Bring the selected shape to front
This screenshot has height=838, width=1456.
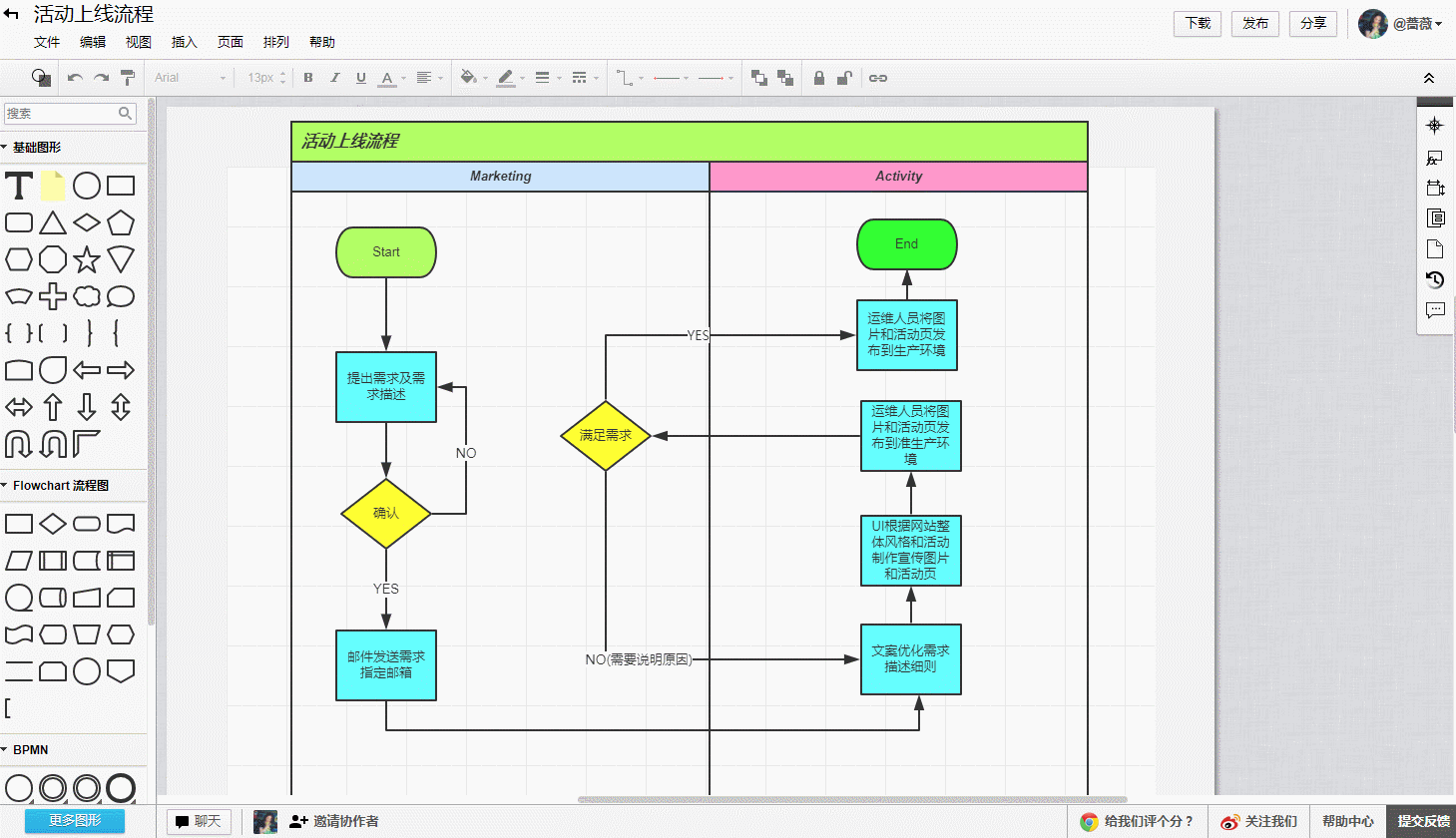(x=759, y=78)
